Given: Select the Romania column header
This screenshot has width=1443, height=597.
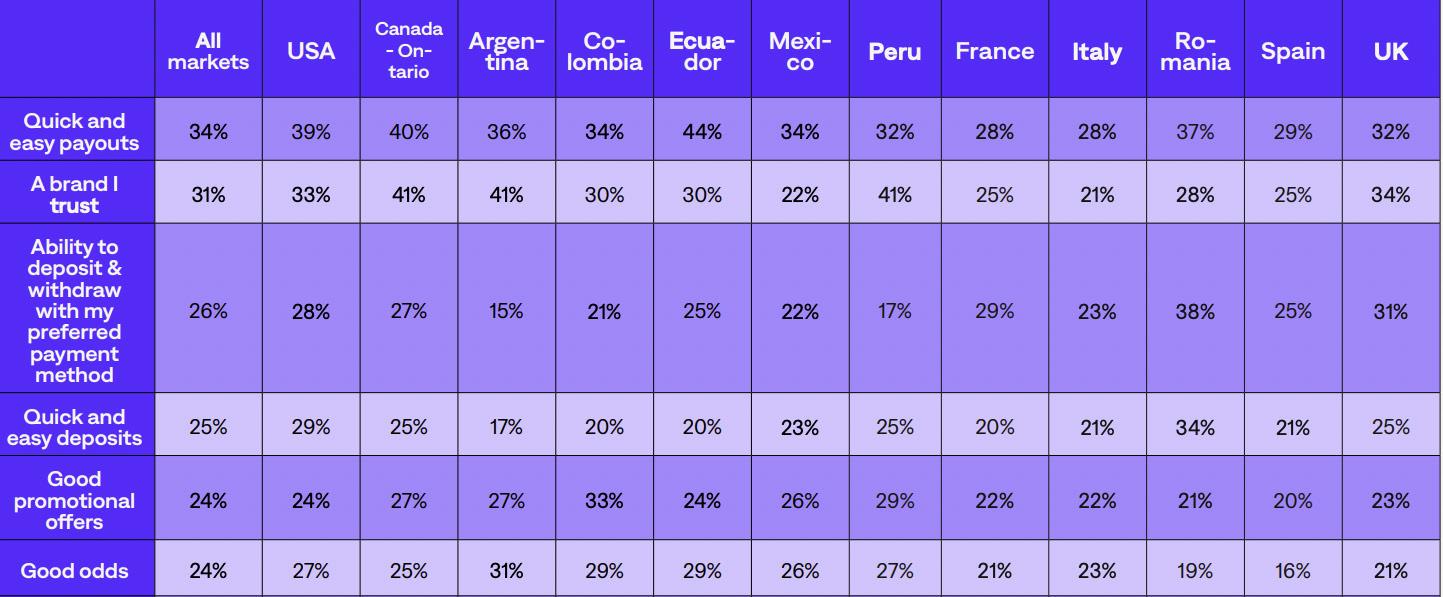Looking at the screenshot, I should coord(1195,51).
